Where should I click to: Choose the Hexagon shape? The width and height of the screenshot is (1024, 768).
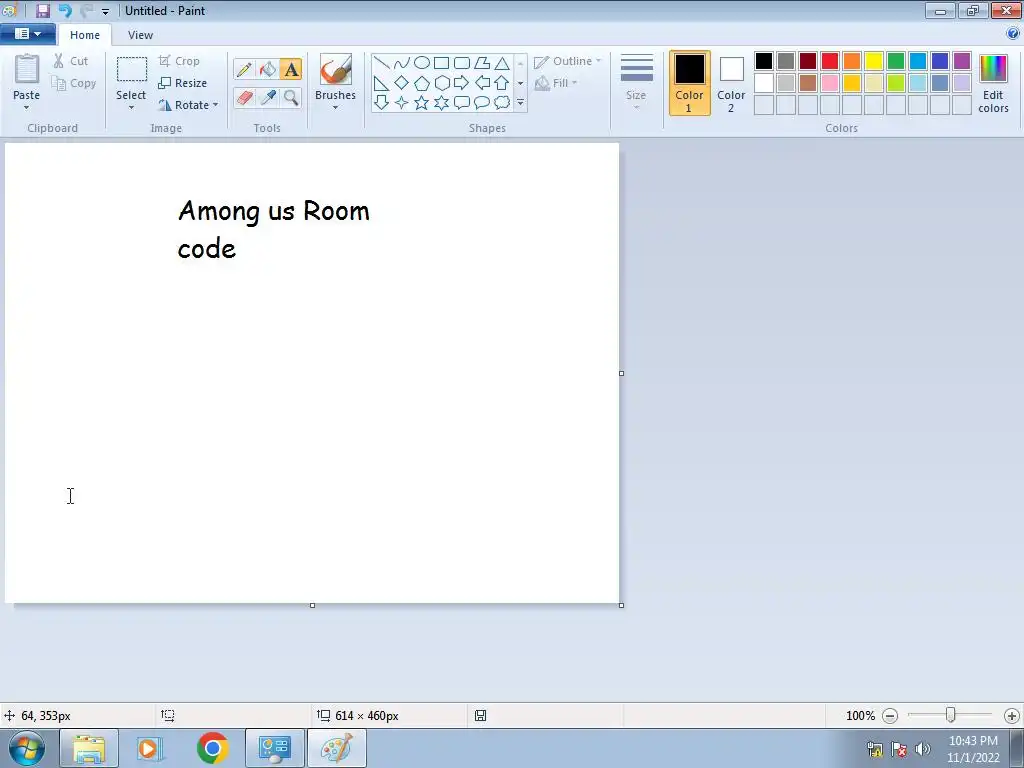click(441, 83)
